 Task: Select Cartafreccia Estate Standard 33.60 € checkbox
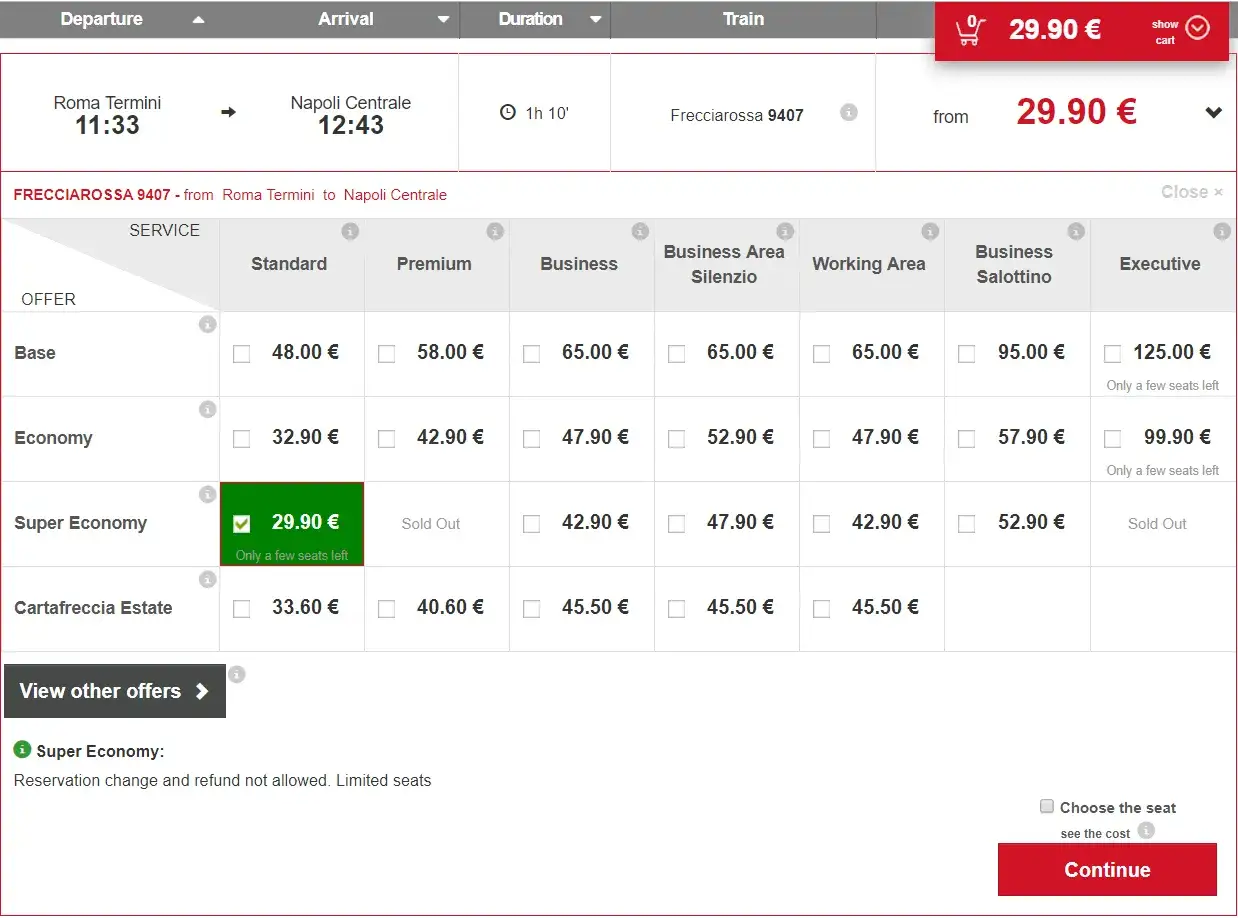pos(242,609)
